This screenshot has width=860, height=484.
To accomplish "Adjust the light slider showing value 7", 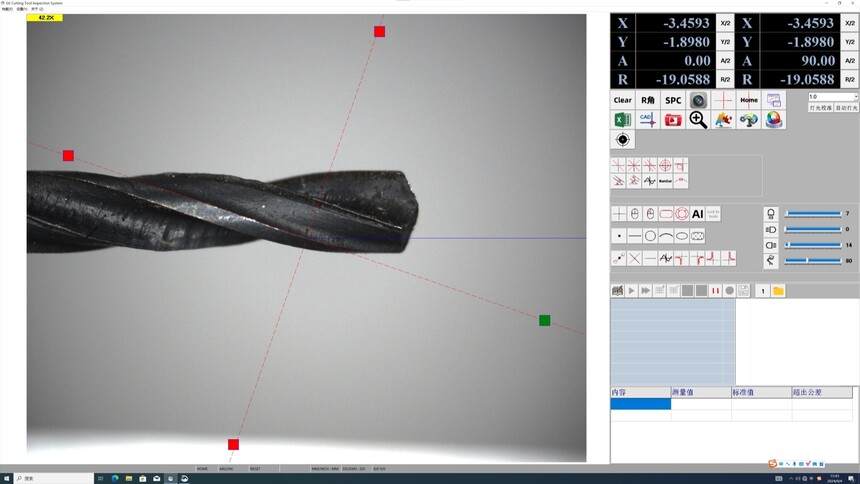I will pos(813,213).
